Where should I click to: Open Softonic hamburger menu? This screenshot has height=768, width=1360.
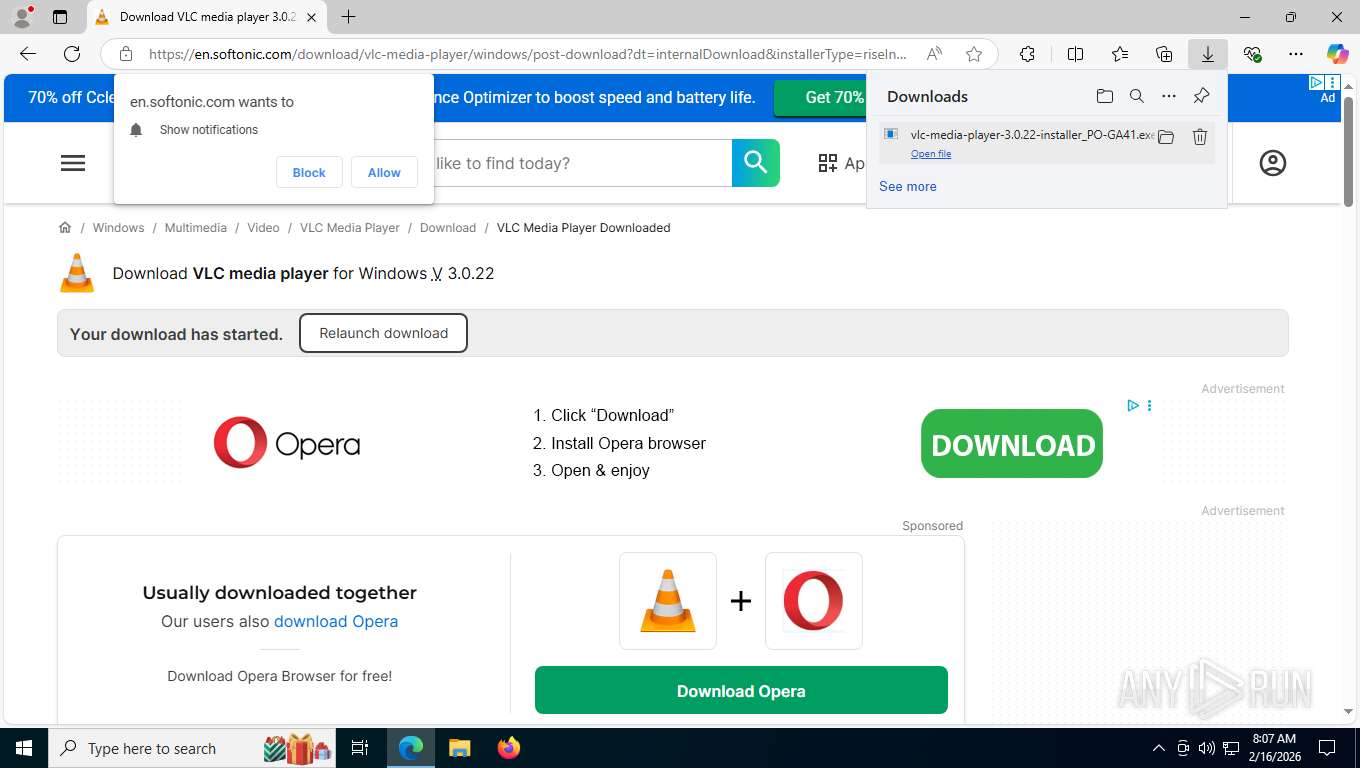[73, 163]
